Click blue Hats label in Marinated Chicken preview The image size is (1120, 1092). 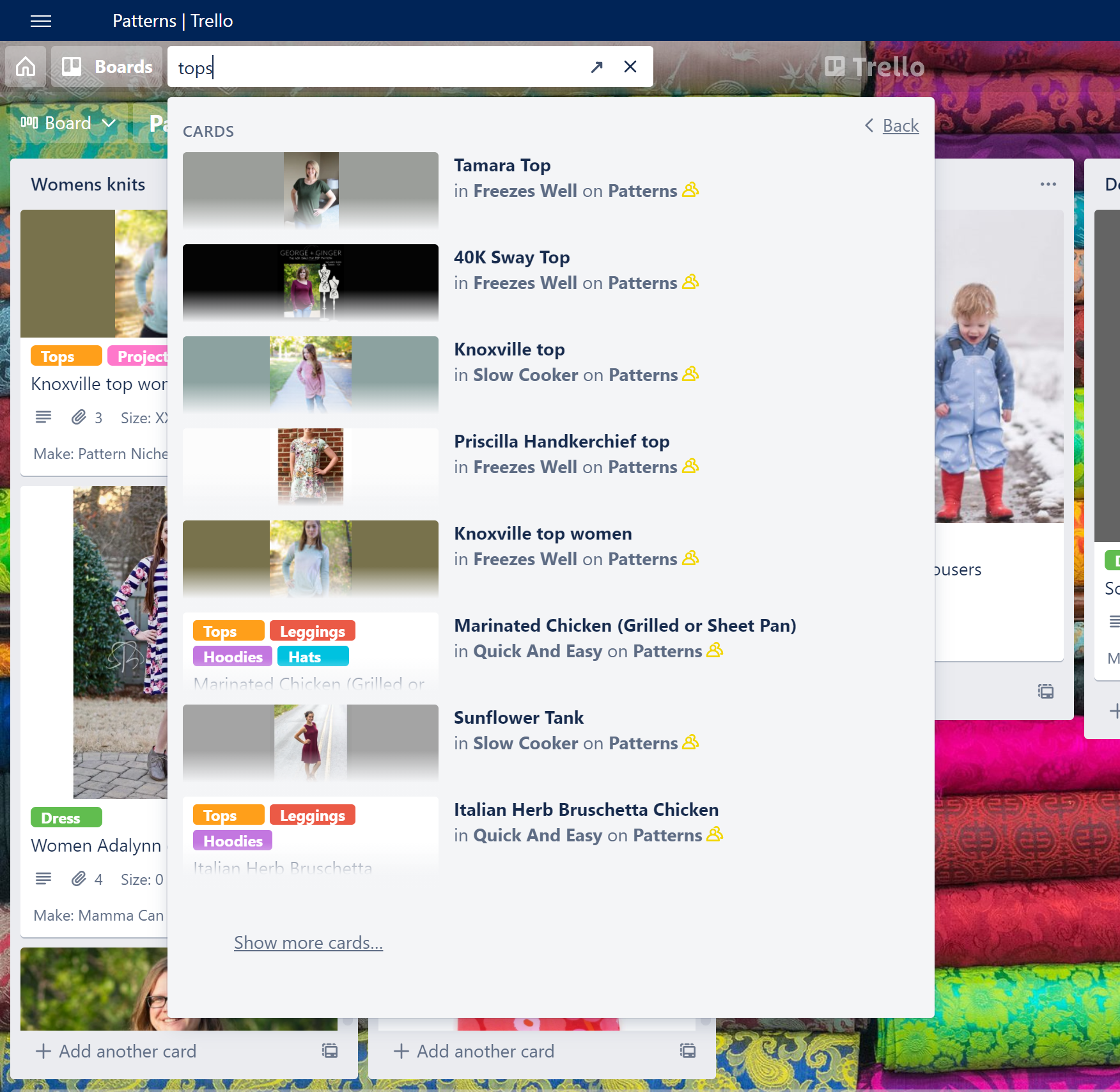[x=313, y=657]
